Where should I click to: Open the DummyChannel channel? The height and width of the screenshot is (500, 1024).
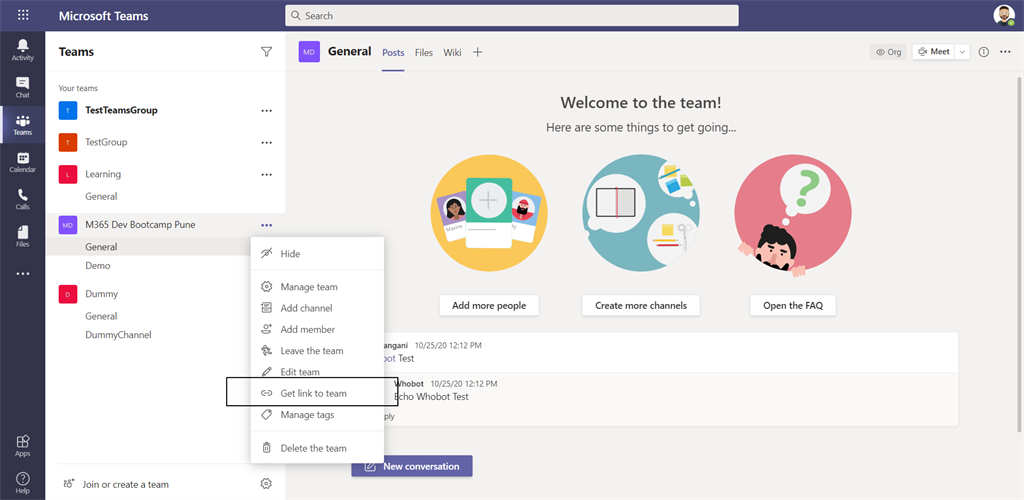(118, 335)
